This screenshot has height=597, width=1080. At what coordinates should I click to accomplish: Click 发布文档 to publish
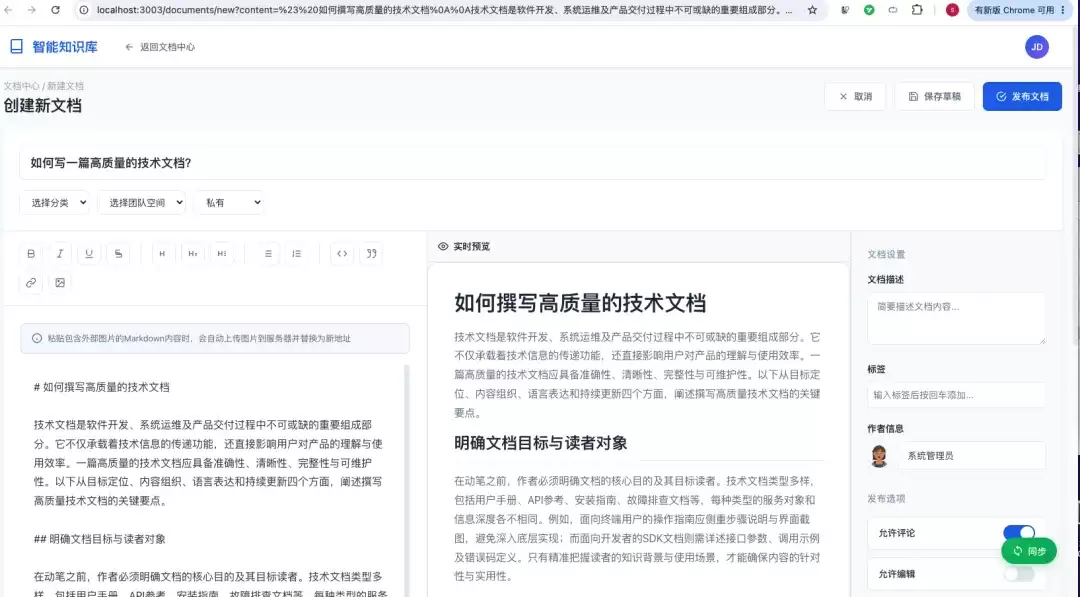[x=1022, y=96]
